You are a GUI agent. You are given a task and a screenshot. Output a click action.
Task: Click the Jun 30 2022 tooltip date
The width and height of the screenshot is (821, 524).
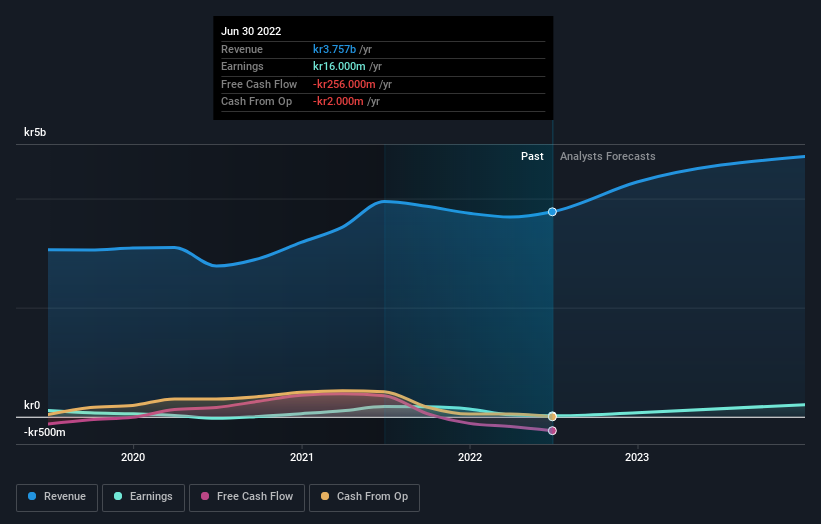pyautogui.click(x=251, y=31)
